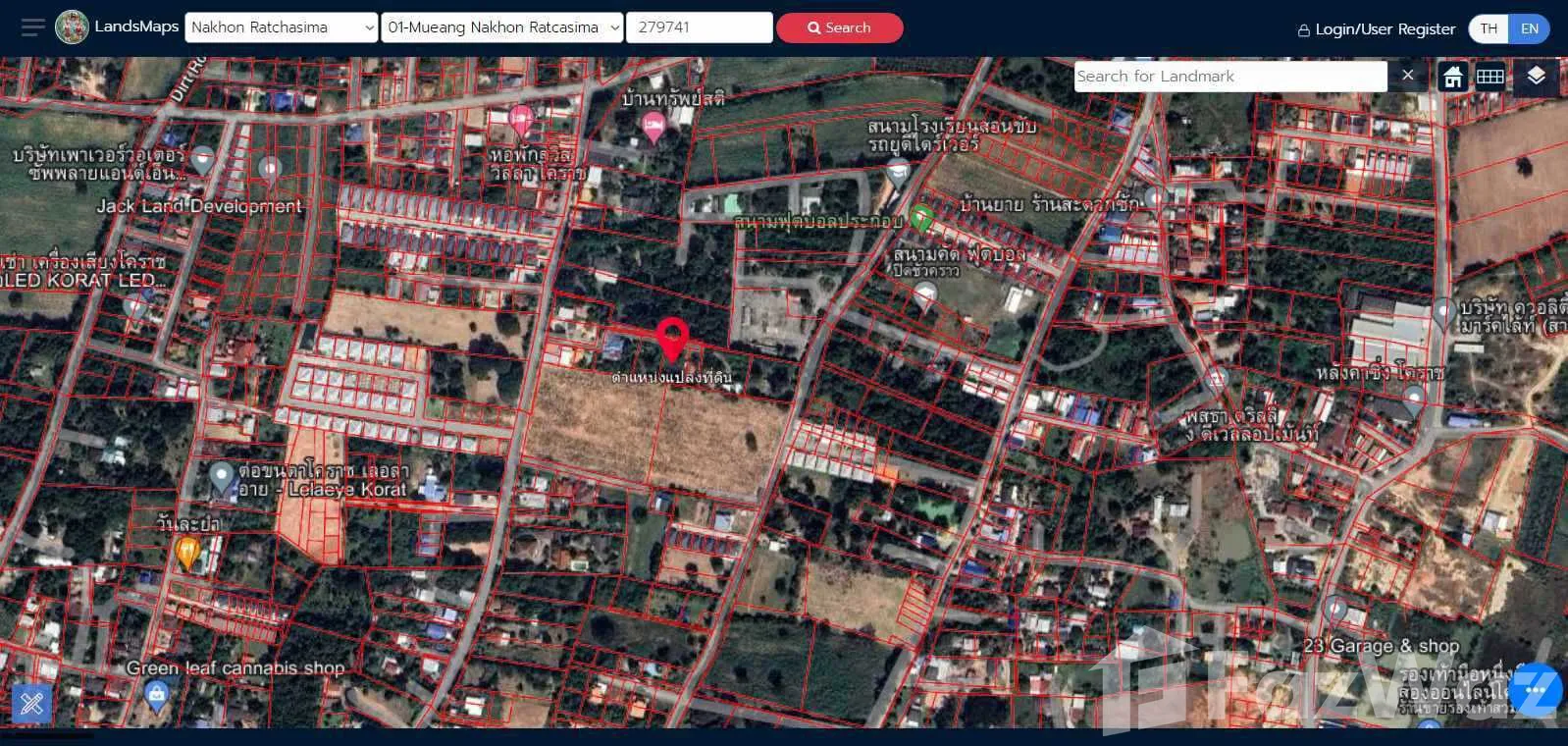This screenshot has height=746, width=1568.
Task: Open the map layers icon
Action: coord(1536,77)
